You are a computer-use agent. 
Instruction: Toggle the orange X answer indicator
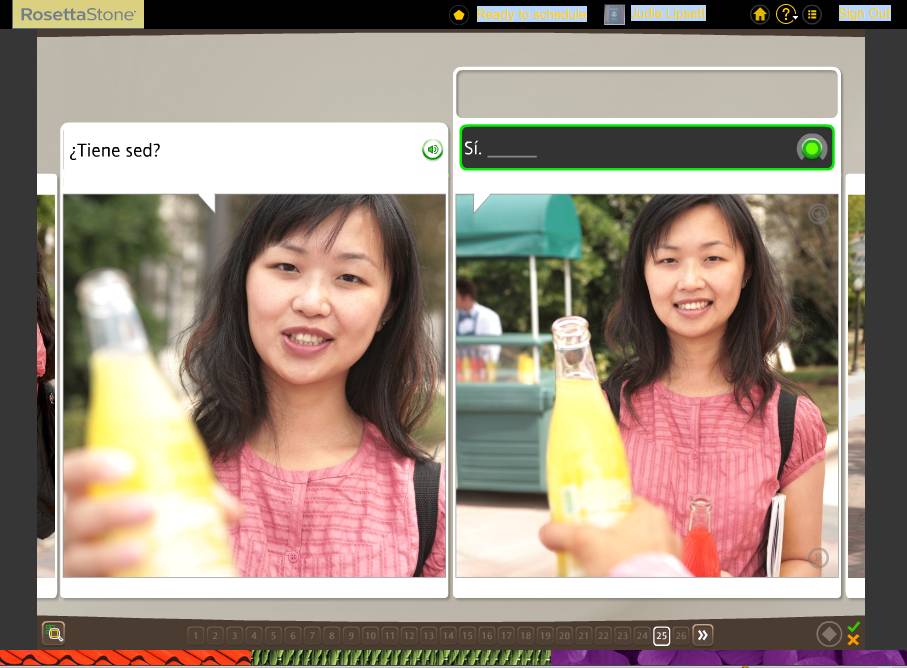pyautogui.click(x=853, y=640)
